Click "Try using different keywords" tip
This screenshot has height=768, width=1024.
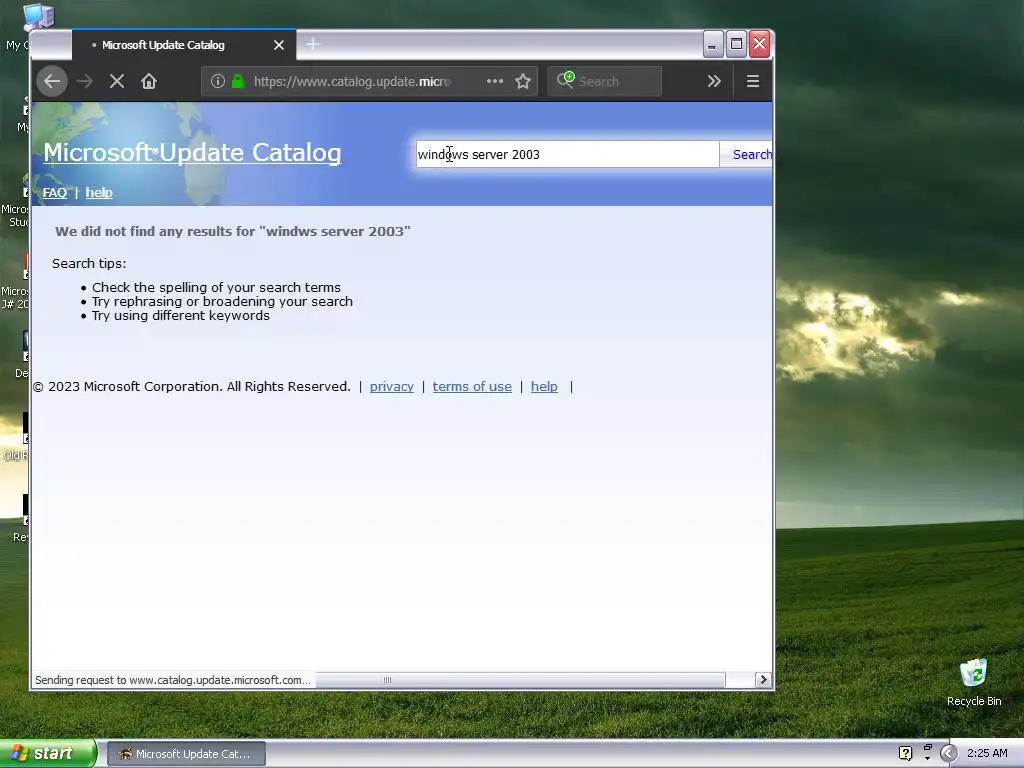[x=181, y=315]
